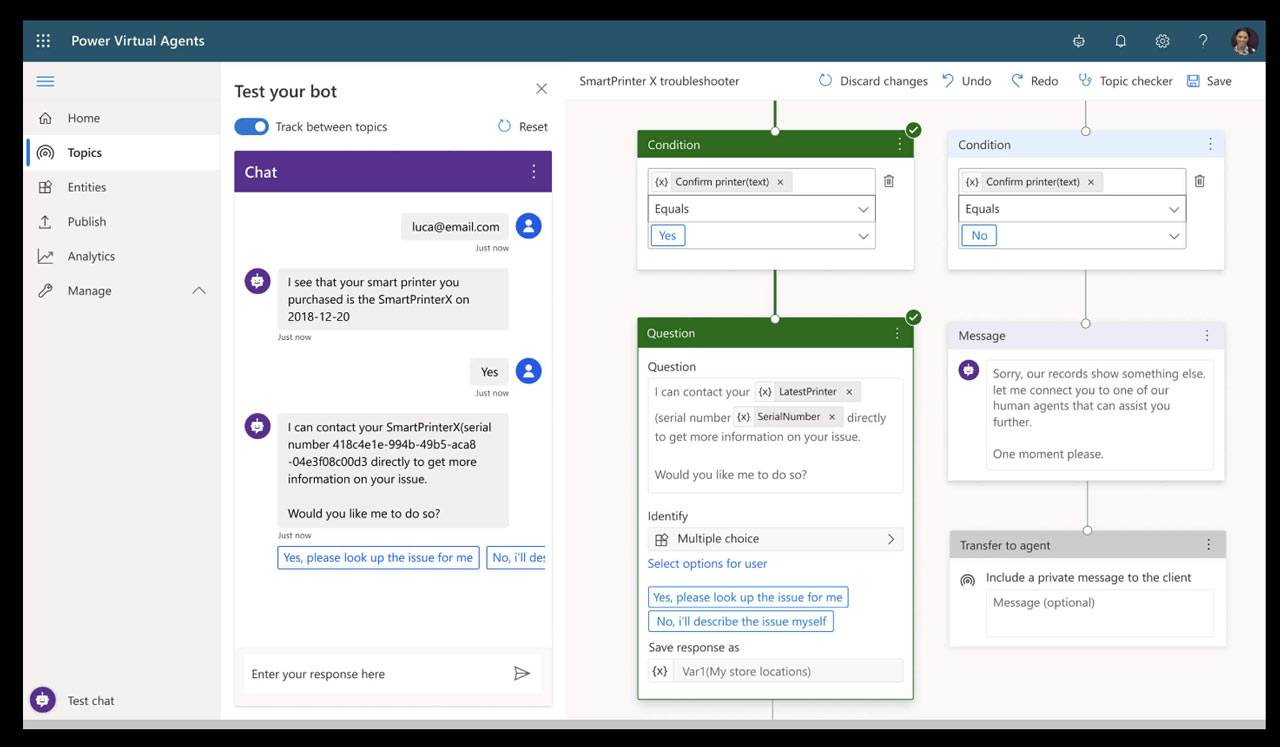The image size is (1280, 747).
Task: Remove the SerialNumber variable tag
Action: (x=832, y=417)
